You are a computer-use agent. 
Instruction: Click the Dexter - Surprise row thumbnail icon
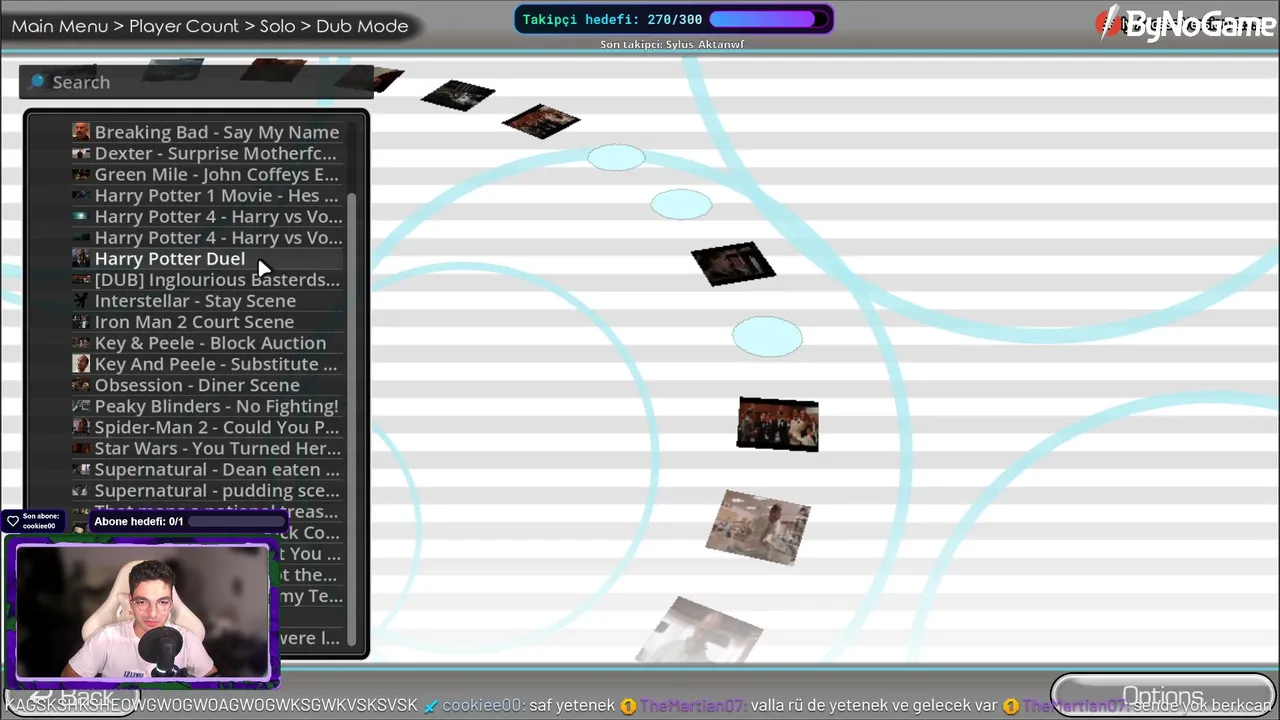click(81, 153)
